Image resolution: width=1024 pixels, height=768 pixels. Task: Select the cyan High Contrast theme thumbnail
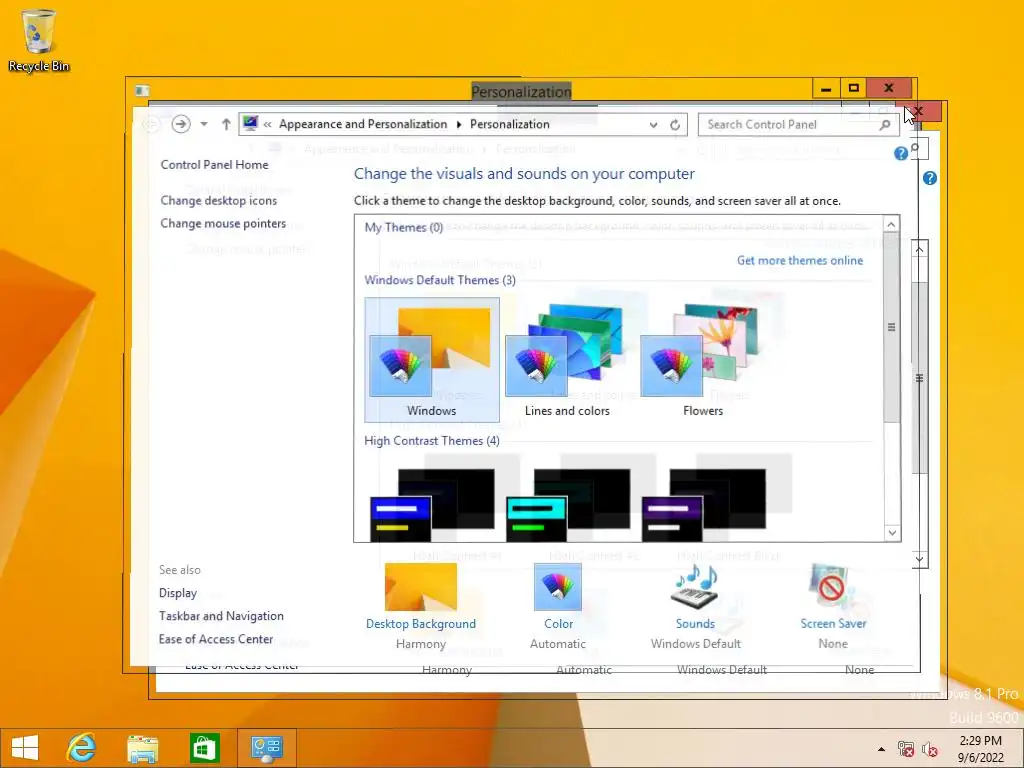tap(567, 505)
